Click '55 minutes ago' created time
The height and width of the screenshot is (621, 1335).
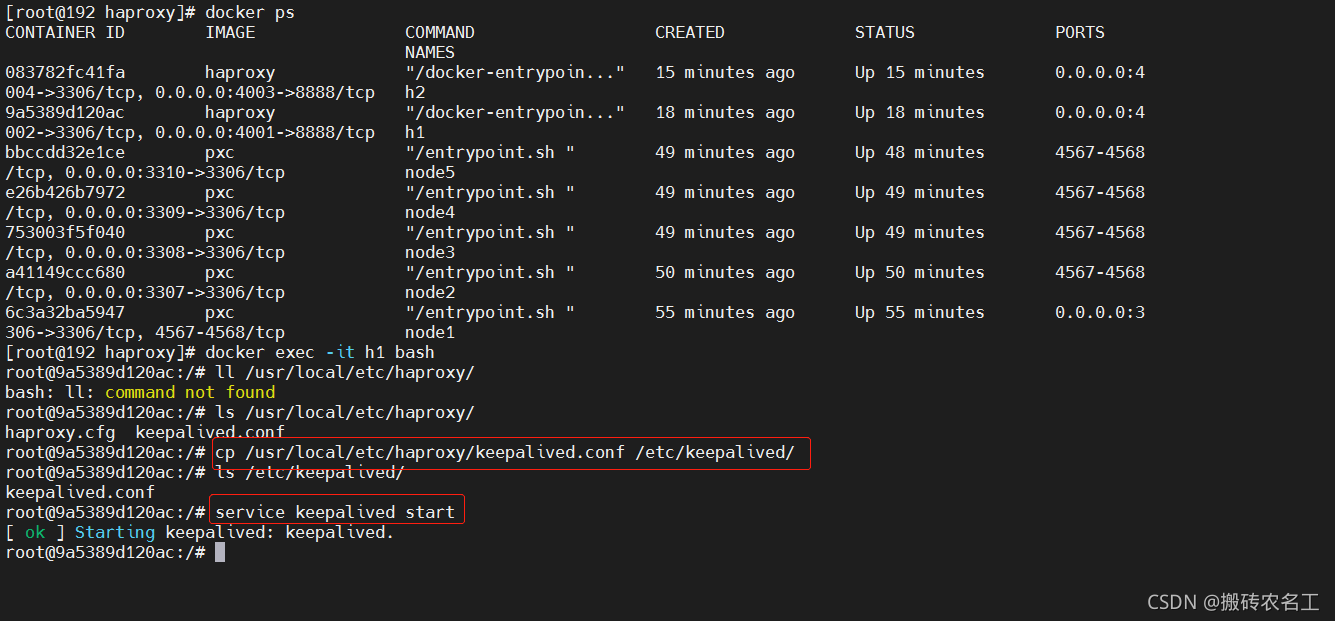tap(725, 312)
